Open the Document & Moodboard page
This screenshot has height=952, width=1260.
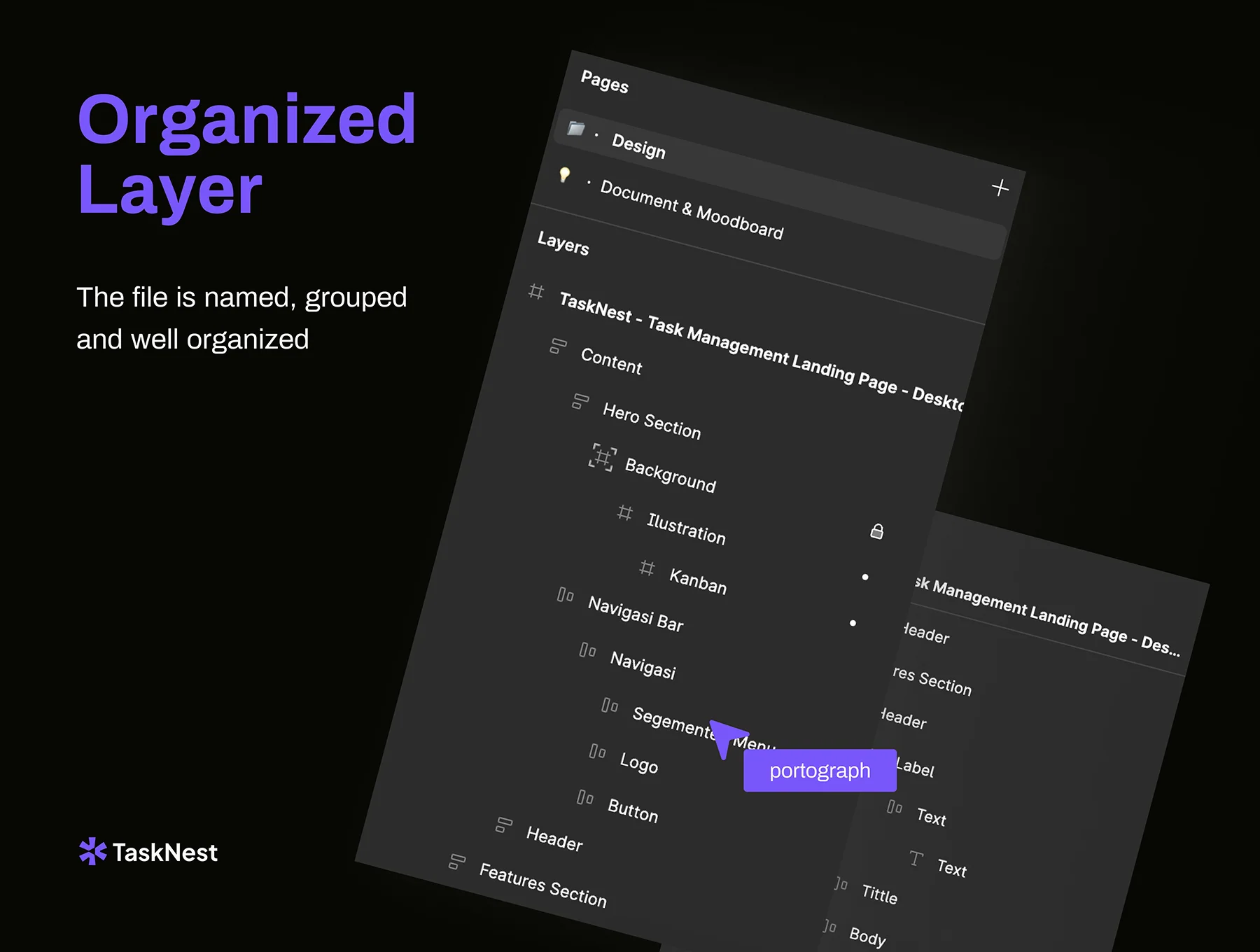point(692,210)
